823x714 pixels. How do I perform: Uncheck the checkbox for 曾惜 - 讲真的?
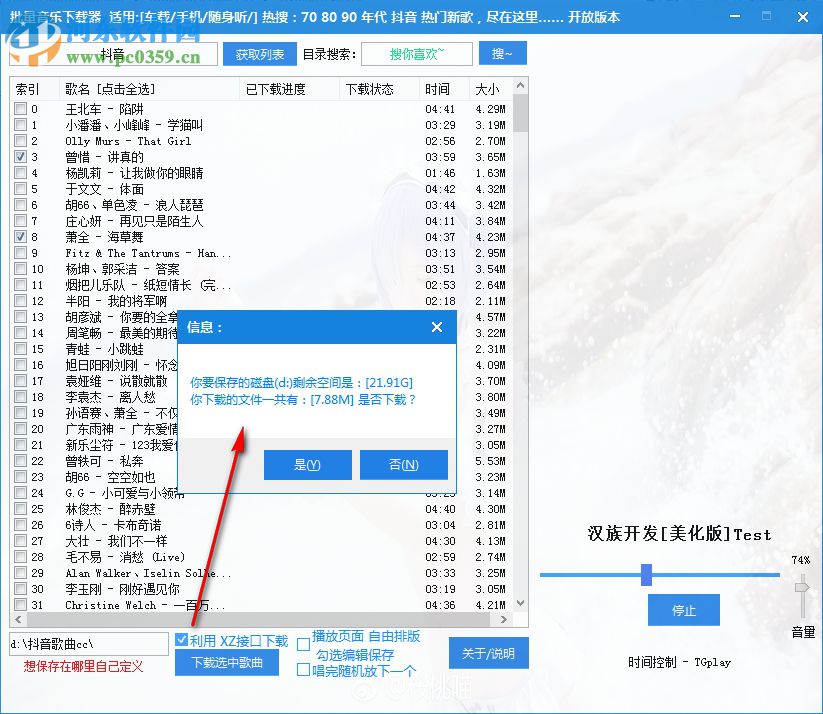pyautogui.click(x=22, y=156)
